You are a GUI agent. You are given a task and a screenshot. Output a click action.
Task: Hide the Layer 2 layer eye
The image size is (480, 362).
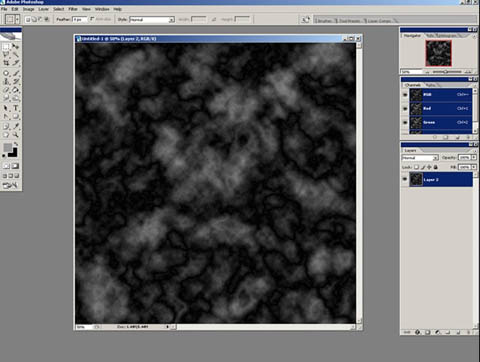click(405, 179)
